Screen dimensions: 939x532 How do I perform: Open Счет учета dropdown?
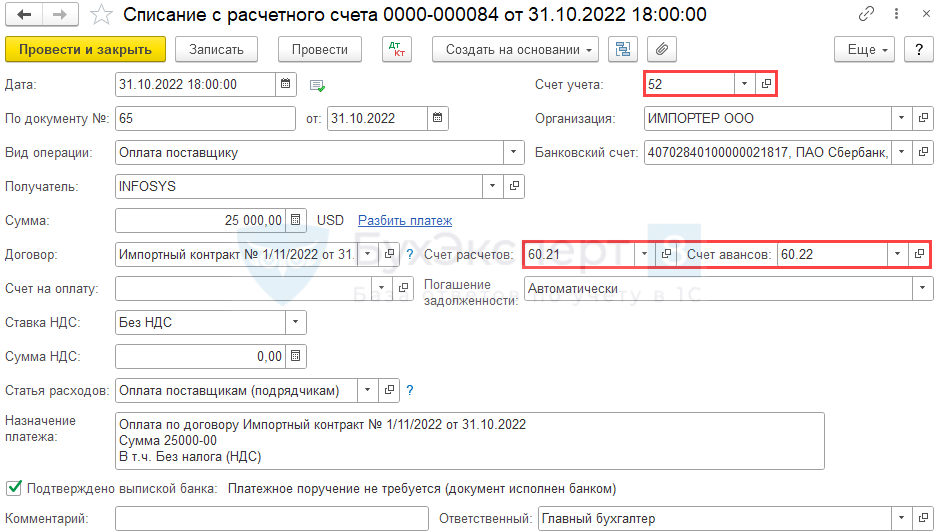pos(744,84)
